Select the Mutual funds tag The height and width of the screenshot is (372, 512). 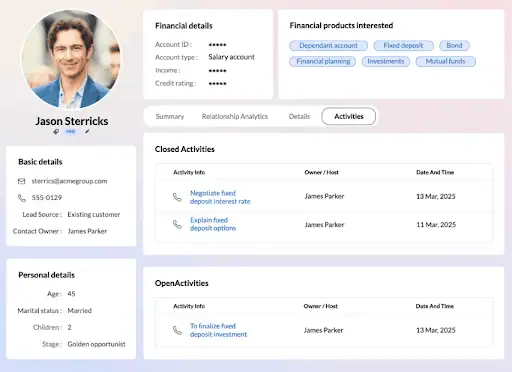click(446, 61)
